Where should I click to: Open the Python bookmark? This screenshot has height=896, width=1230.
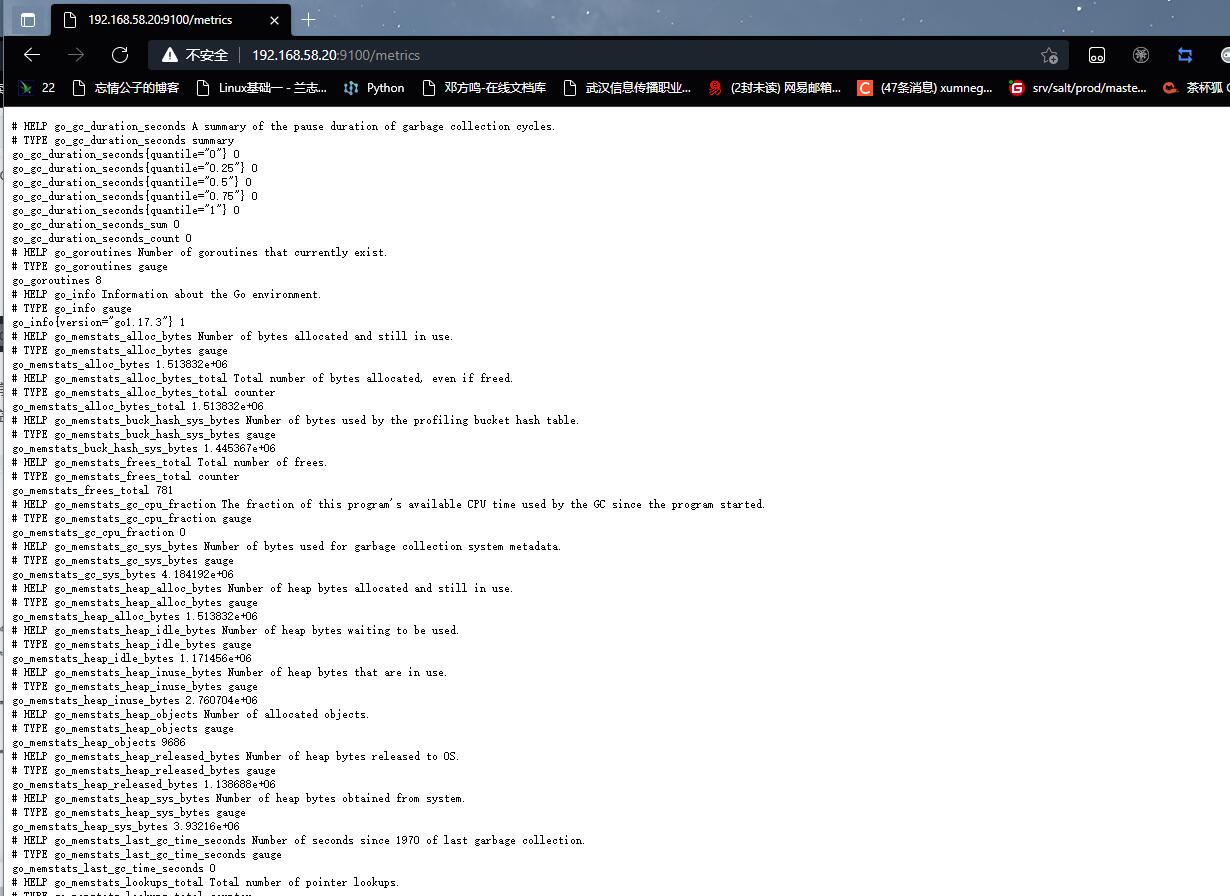point(374,88)
